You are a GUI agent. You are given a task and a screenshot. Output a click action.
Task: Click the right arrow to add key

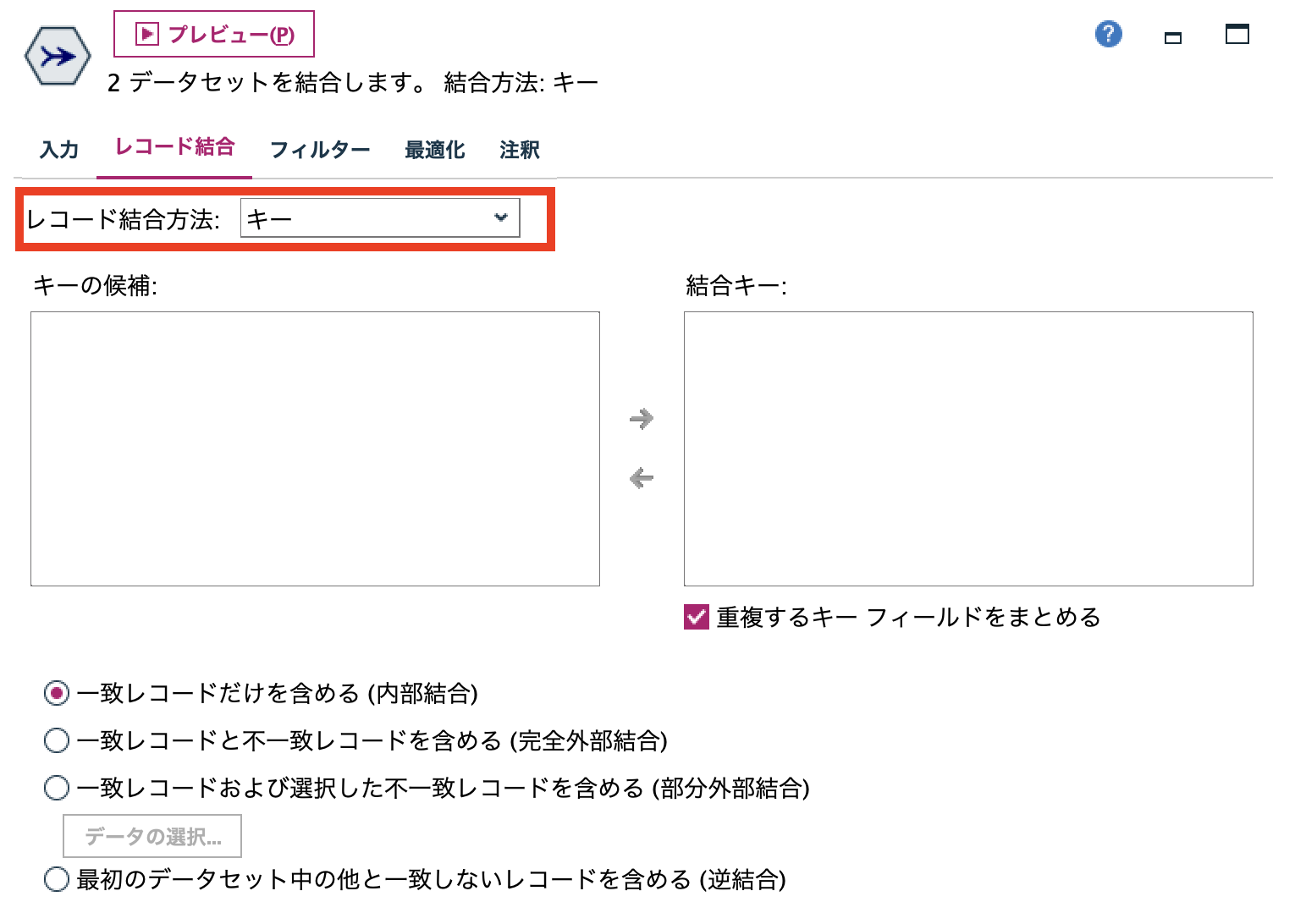(641, 418)
